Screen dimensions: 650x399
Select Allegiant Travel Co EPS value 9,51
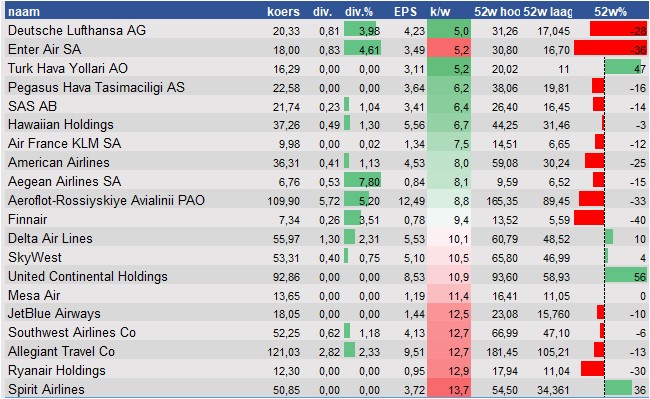coord(414,352)
